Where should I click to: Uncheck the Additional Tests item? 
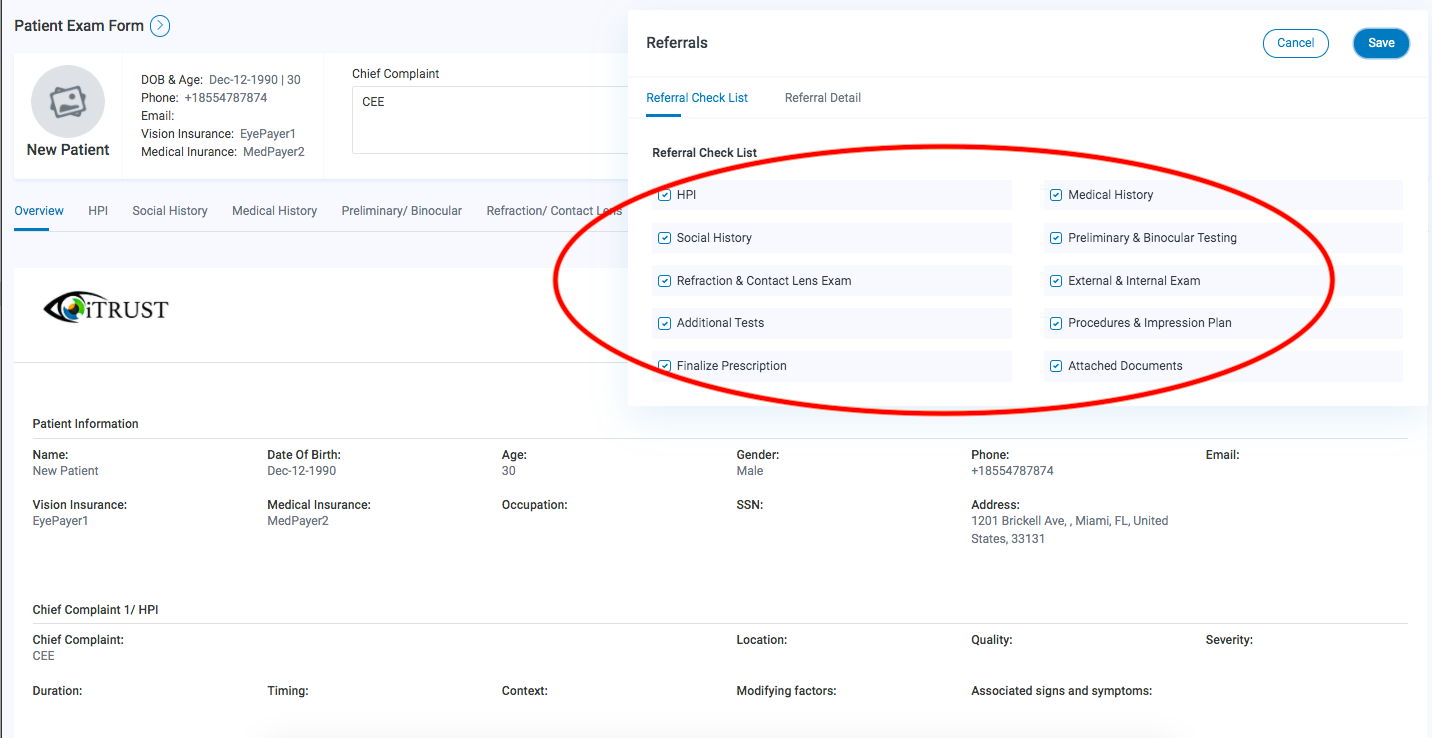664,323
